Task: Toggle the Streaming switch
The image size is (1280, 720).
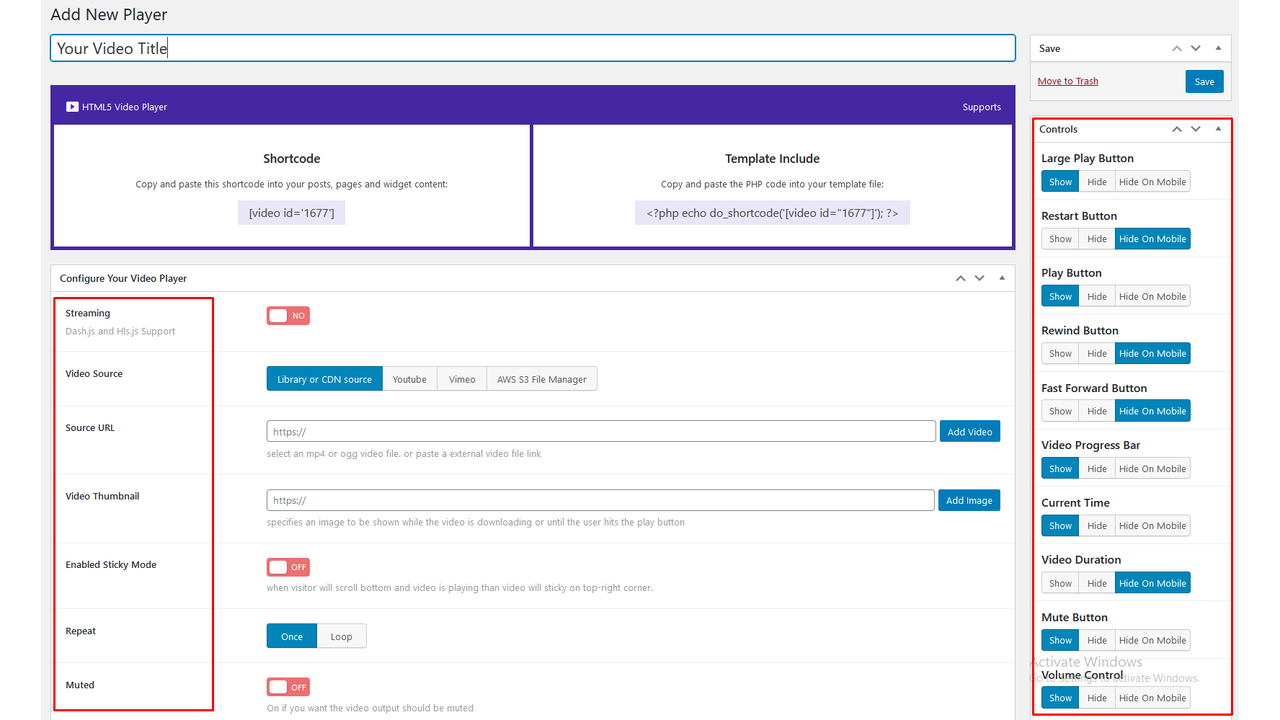Action: (x=288, y=316)
